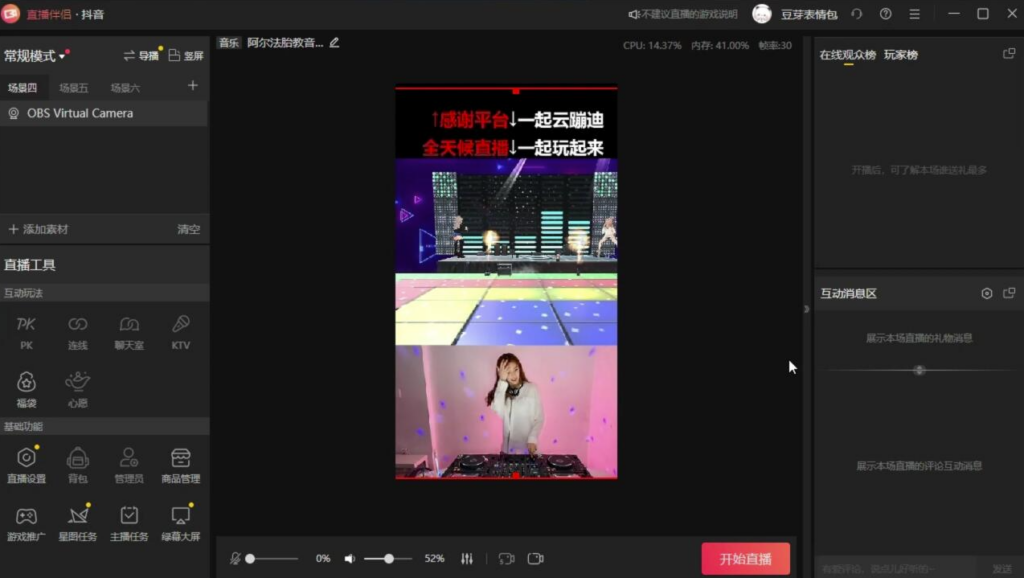Open the 福袋 lucky bag tool

26,389
